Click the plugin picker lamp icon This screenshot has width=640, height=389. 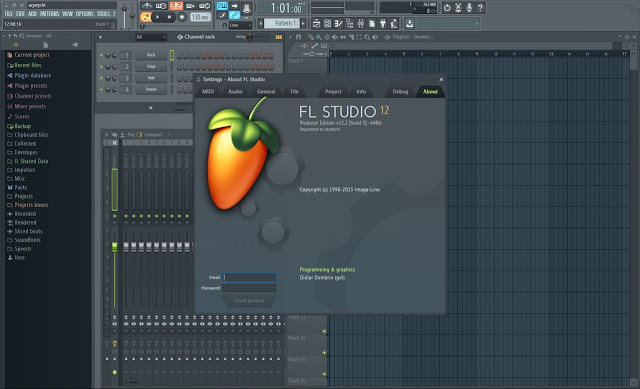(383, 24)
